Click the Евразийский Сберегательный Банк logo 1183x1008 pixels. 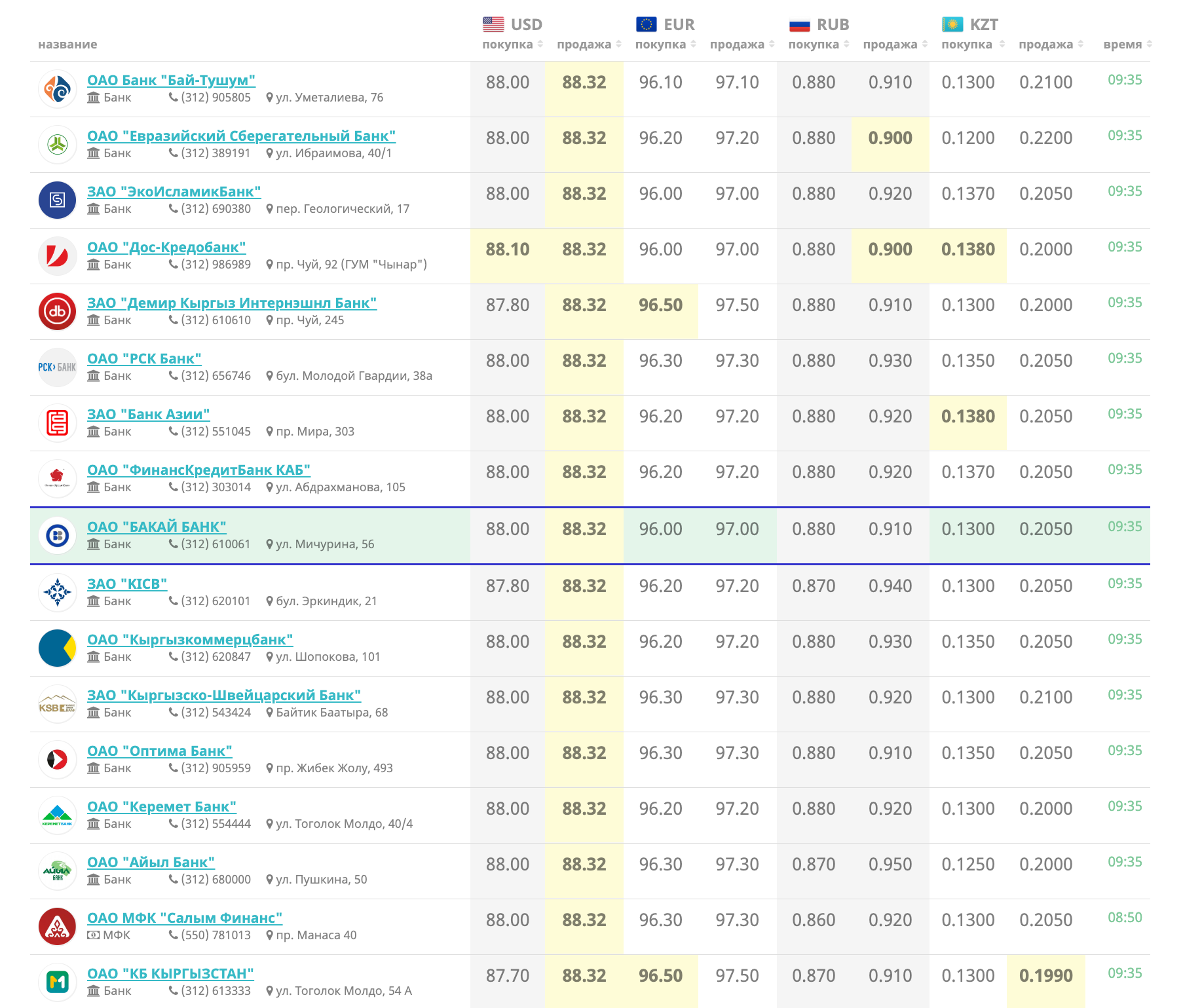58,145
